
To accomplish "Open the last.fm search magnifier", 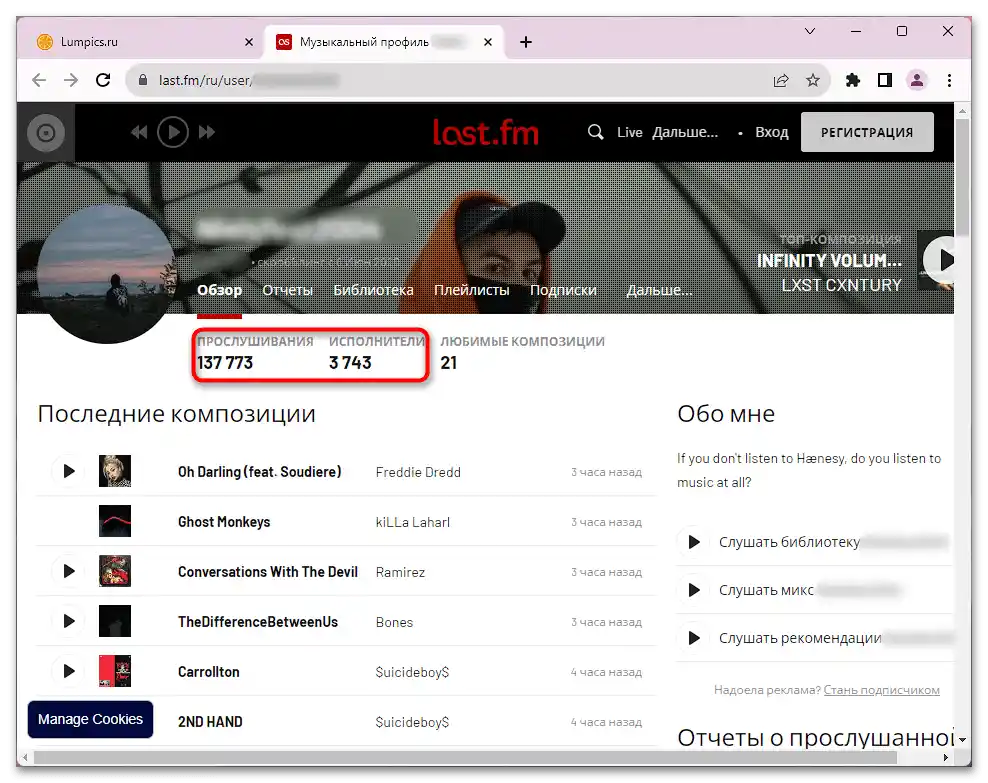I will 595,132.
